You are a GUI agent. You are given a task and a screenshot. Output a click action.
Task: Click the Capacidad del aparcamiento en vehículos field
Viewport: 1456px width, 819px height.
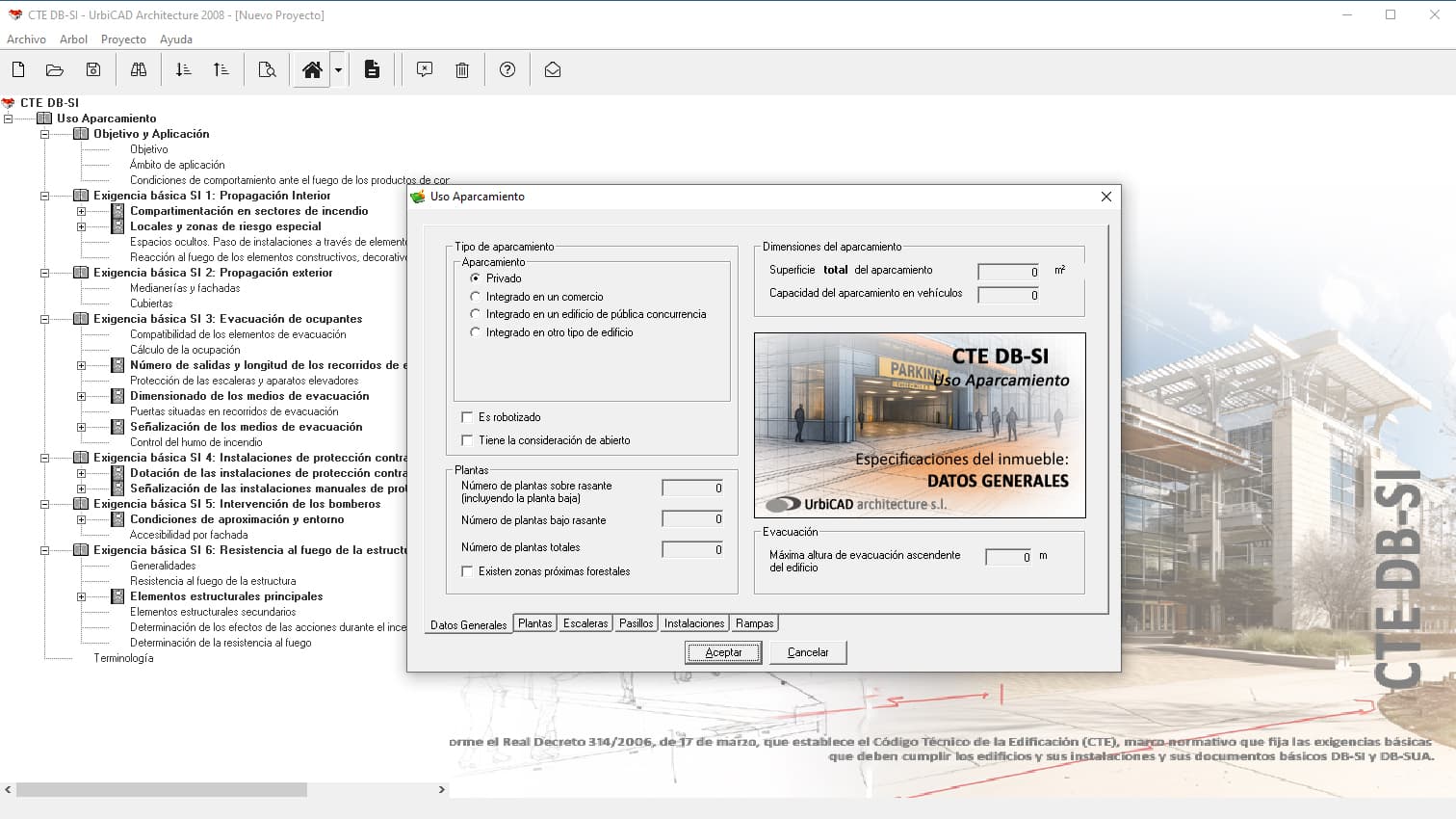click(x=1009, y=295)
